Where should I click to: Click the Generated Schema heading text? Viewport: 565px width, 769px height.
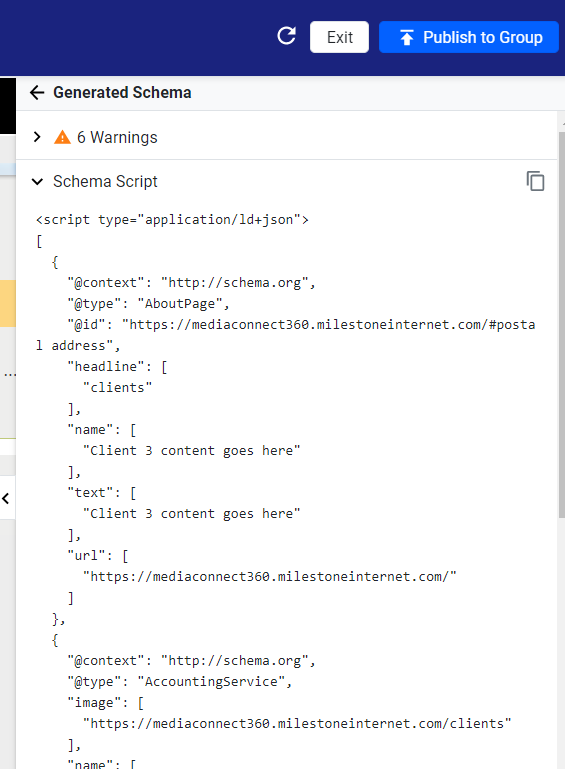(122, 92)
